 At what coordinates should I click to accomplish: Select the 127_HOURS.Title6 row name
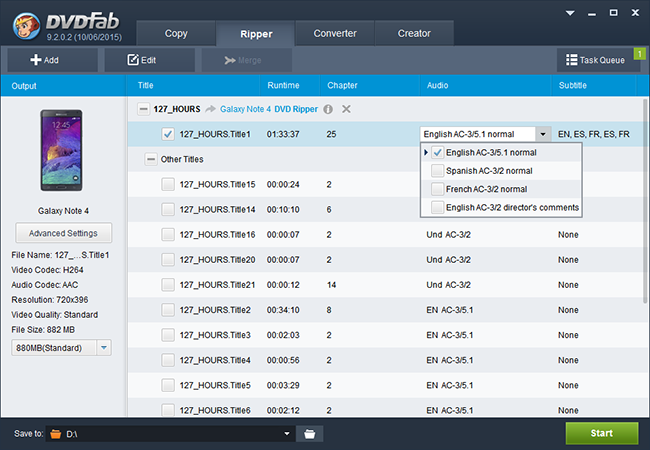[x=215, y=410]
